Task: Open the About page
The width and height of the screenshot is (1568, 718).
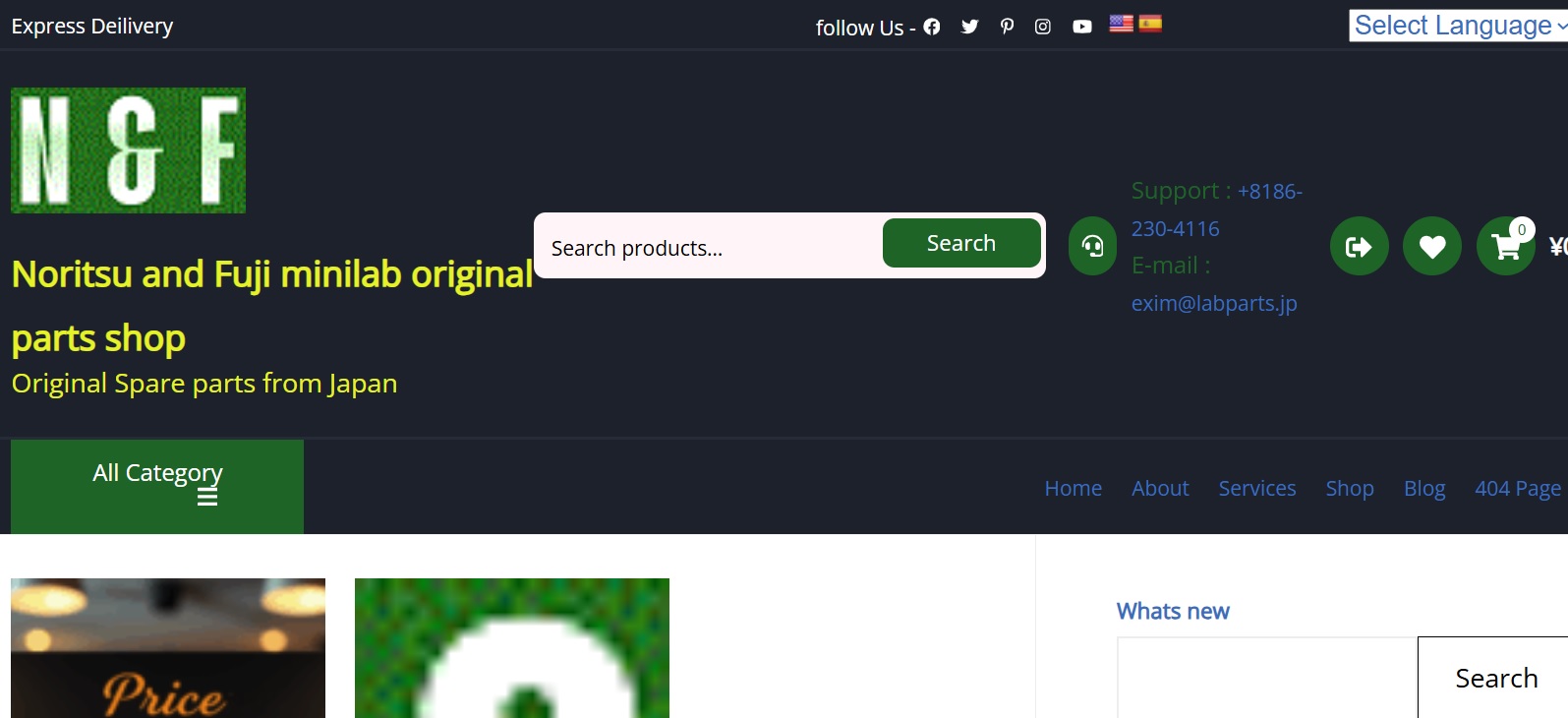Action: (x=1160, y=489)
